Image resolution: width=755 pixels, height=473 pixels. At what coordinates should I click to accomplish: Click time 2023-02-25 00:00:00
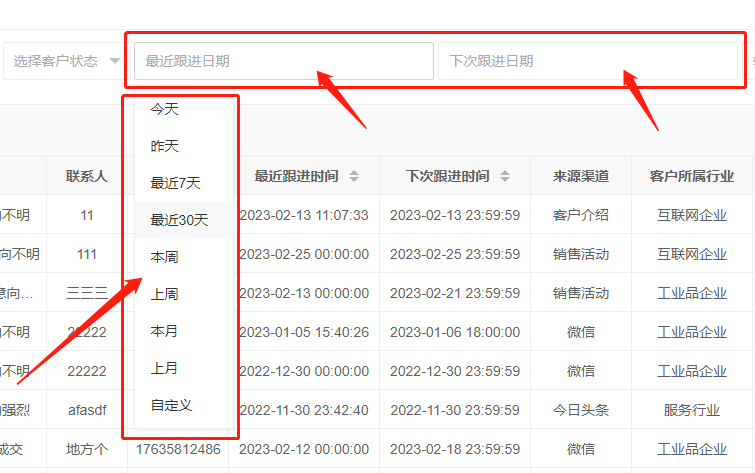(304, 254)
